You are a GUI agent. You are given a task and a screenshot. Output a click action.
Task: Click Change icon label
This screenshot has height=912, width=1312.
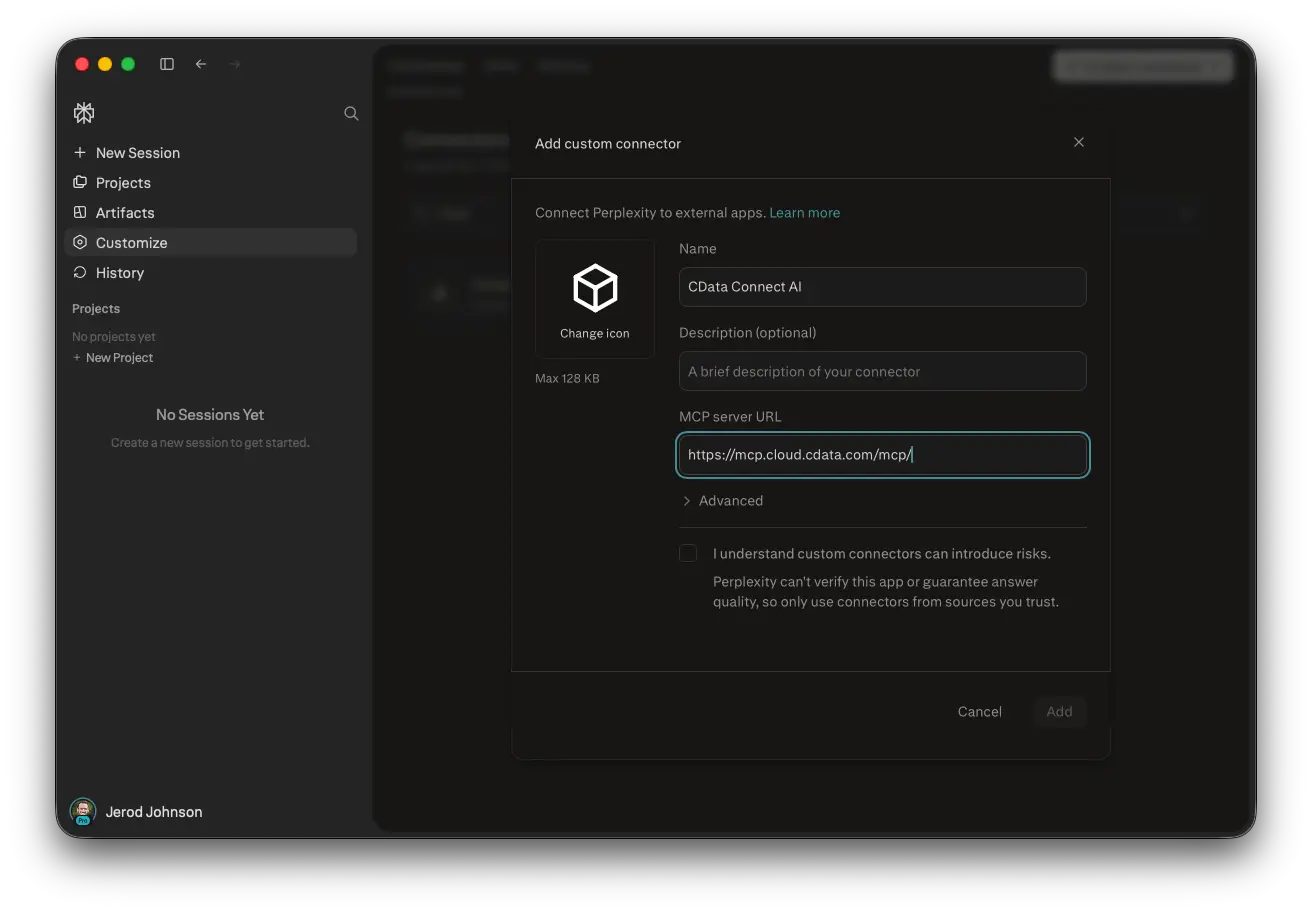[595, 334]
